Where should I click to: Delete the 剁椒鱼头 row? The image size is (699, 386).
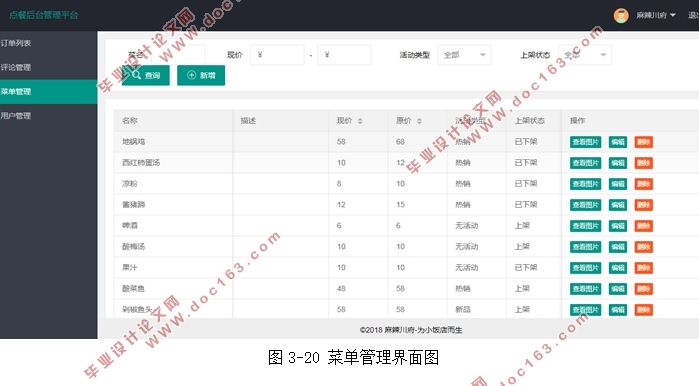[x=644, y=310]
